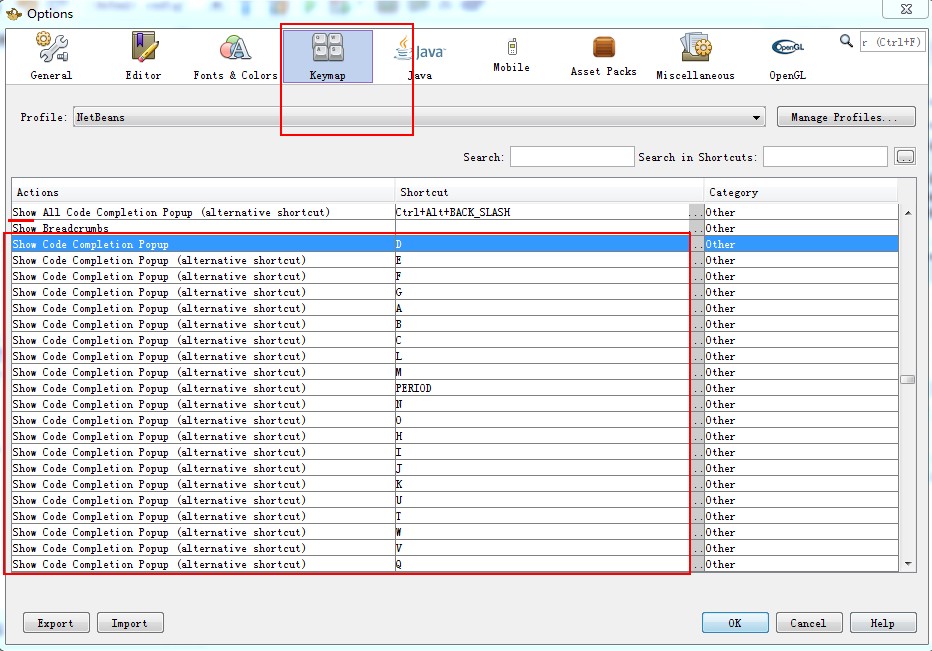Viewport: 932px width, 651px height.
Task: Click the shortcut cell showing L
Action: tap(541, 356)
